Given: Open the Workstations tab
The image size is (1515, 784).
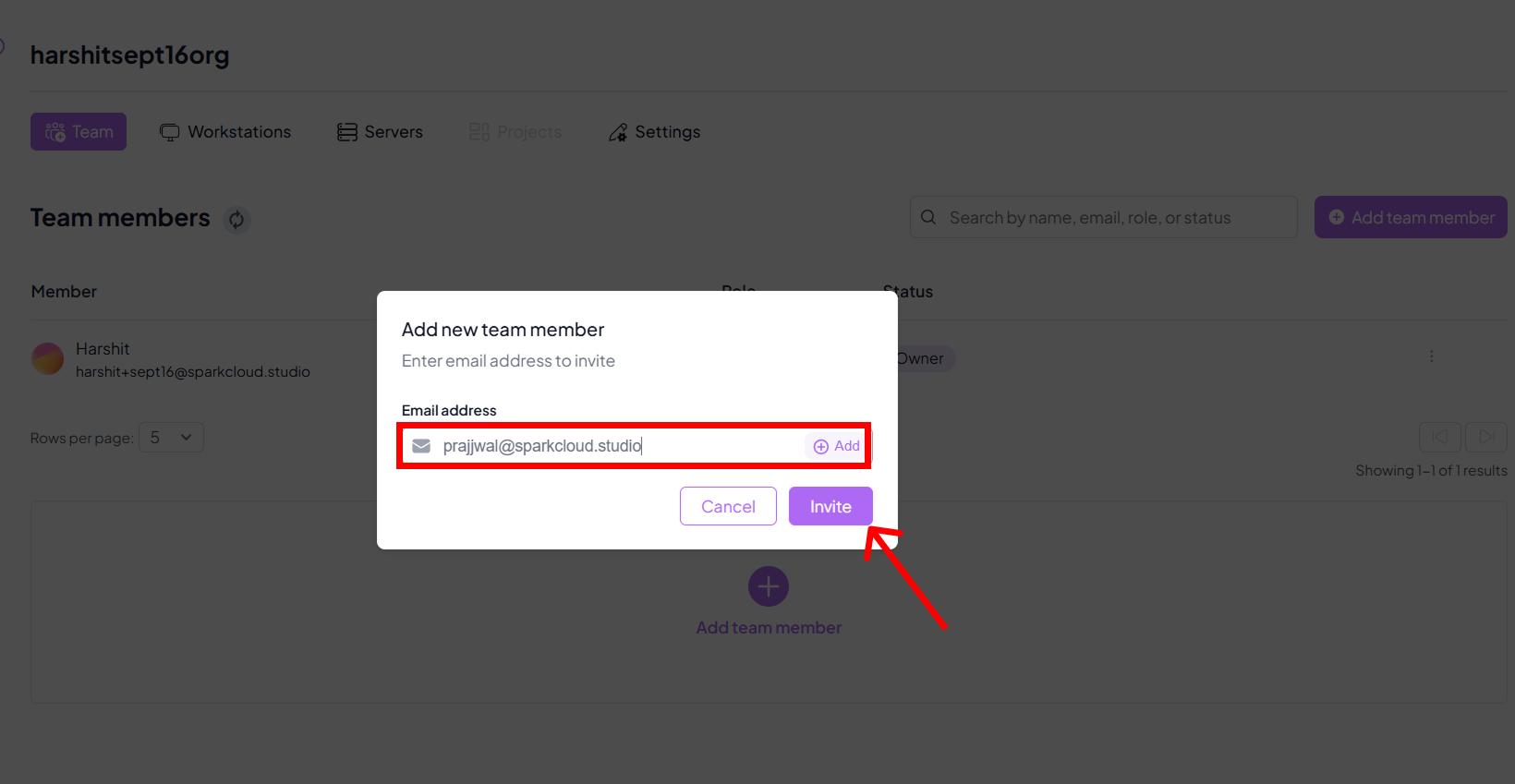Looking at the screenshot, I should tap(225, 132).
